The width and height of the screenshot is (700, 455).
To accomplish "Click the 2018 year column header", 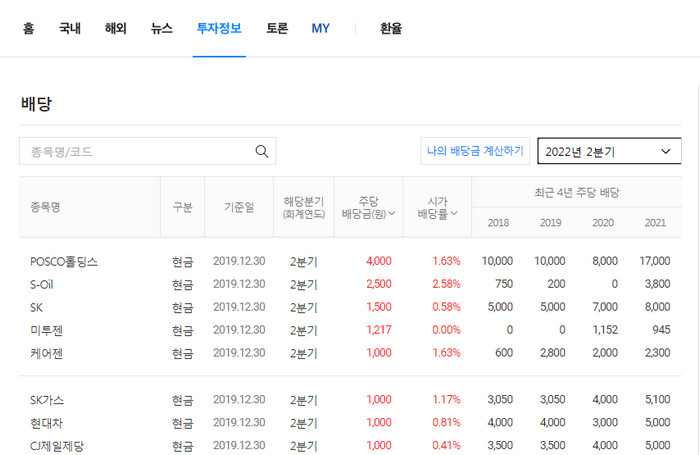I will click(x=498, y=222).
